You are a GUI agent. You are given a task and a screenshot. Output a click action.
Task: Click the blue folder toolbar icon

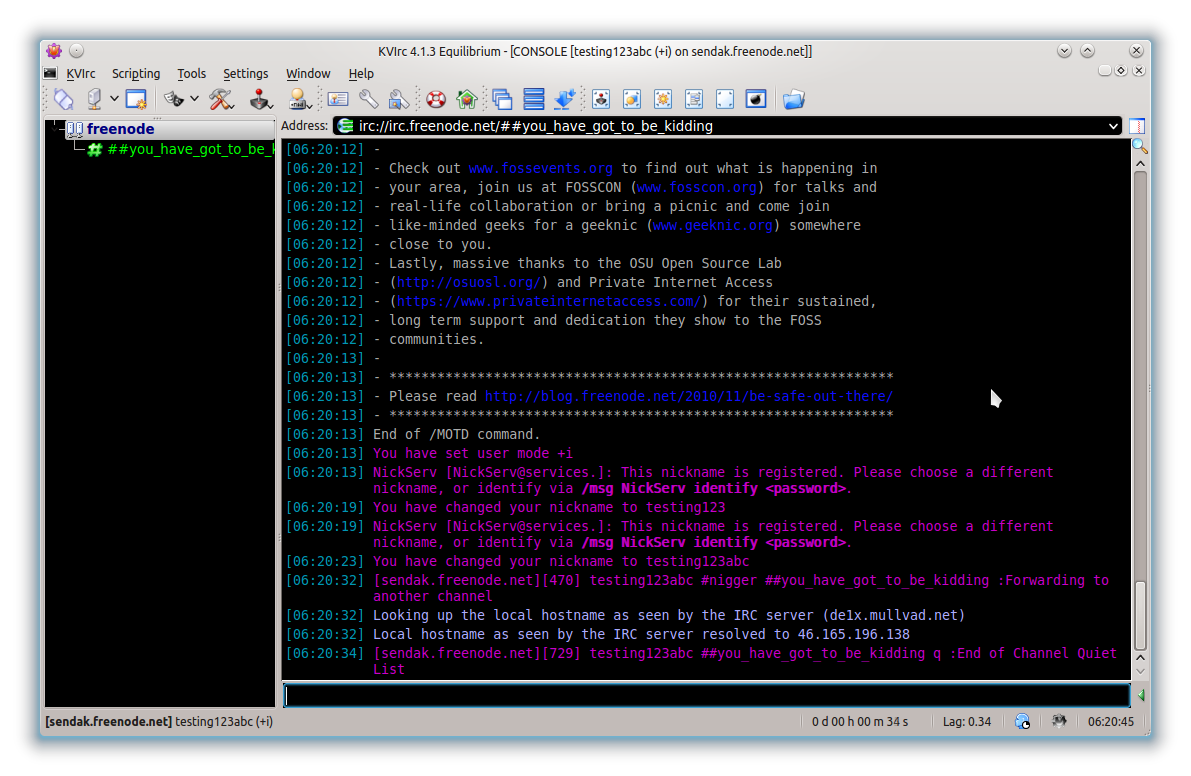[794, 99]
